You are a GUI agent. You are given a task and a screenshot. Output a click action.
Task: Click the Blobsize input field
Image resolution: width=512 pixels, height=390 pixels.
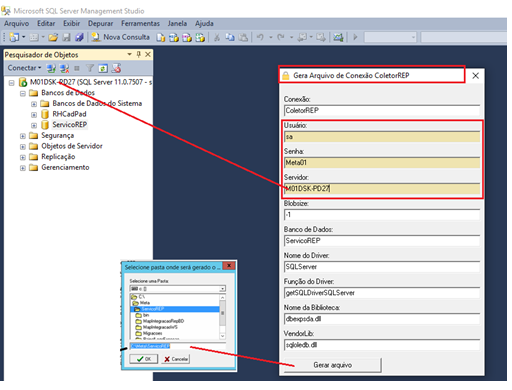pos(382,215)
